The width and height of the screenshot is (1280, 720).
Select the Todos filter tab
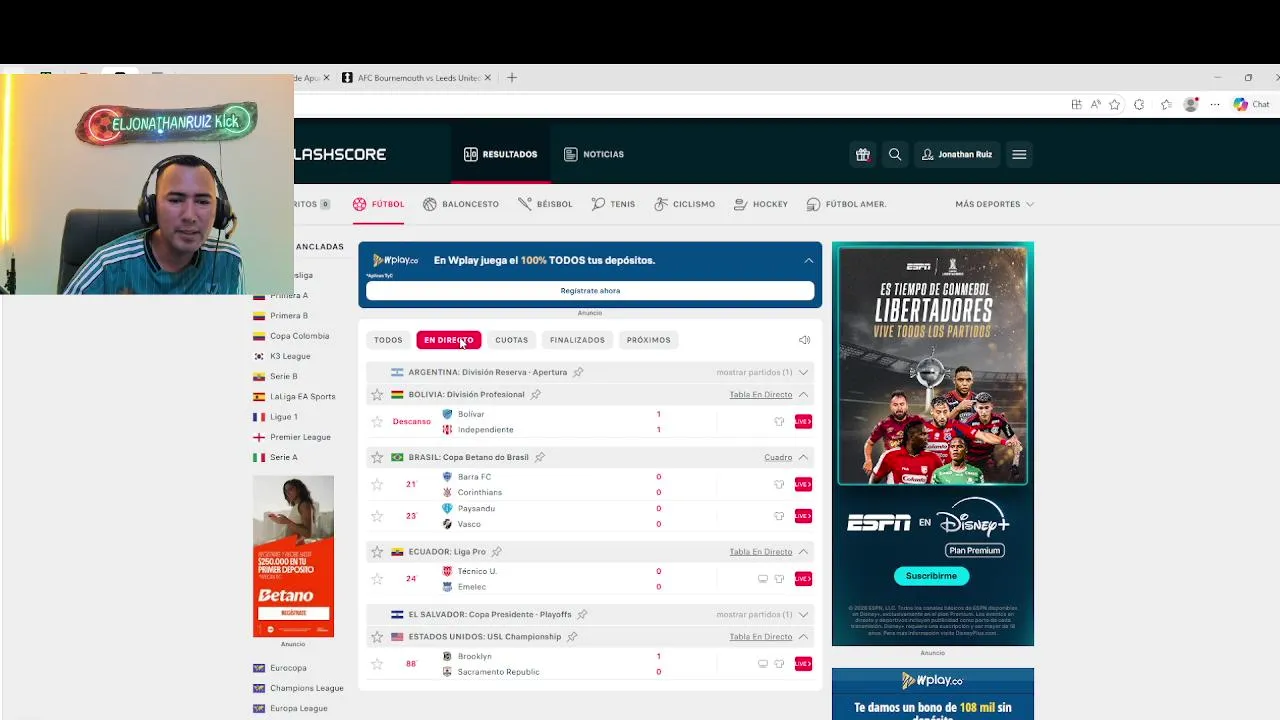pyautogui.click(x=388, y=340)
